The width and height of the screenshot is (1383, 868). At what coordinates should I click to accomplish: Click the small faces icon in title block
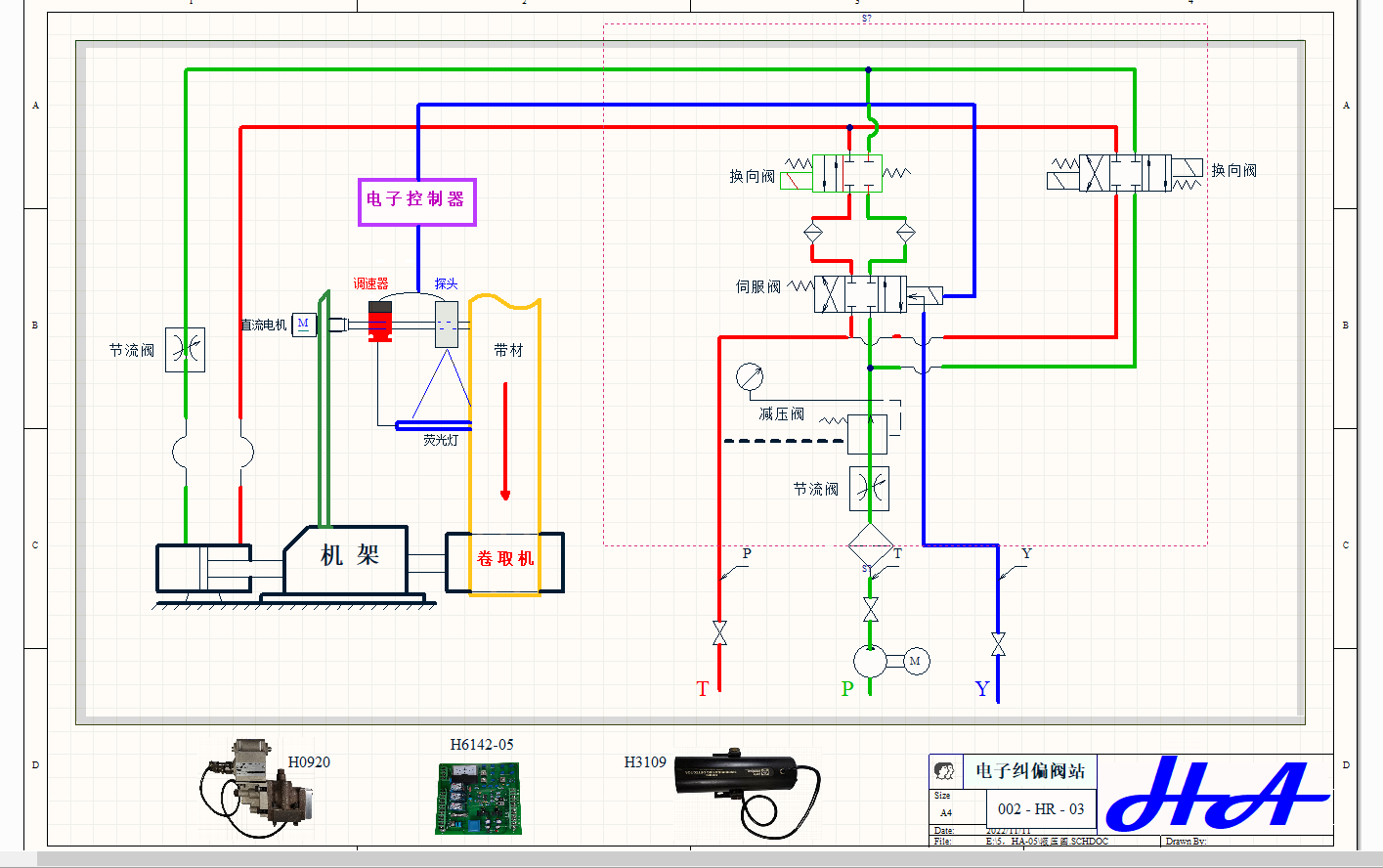945,771
